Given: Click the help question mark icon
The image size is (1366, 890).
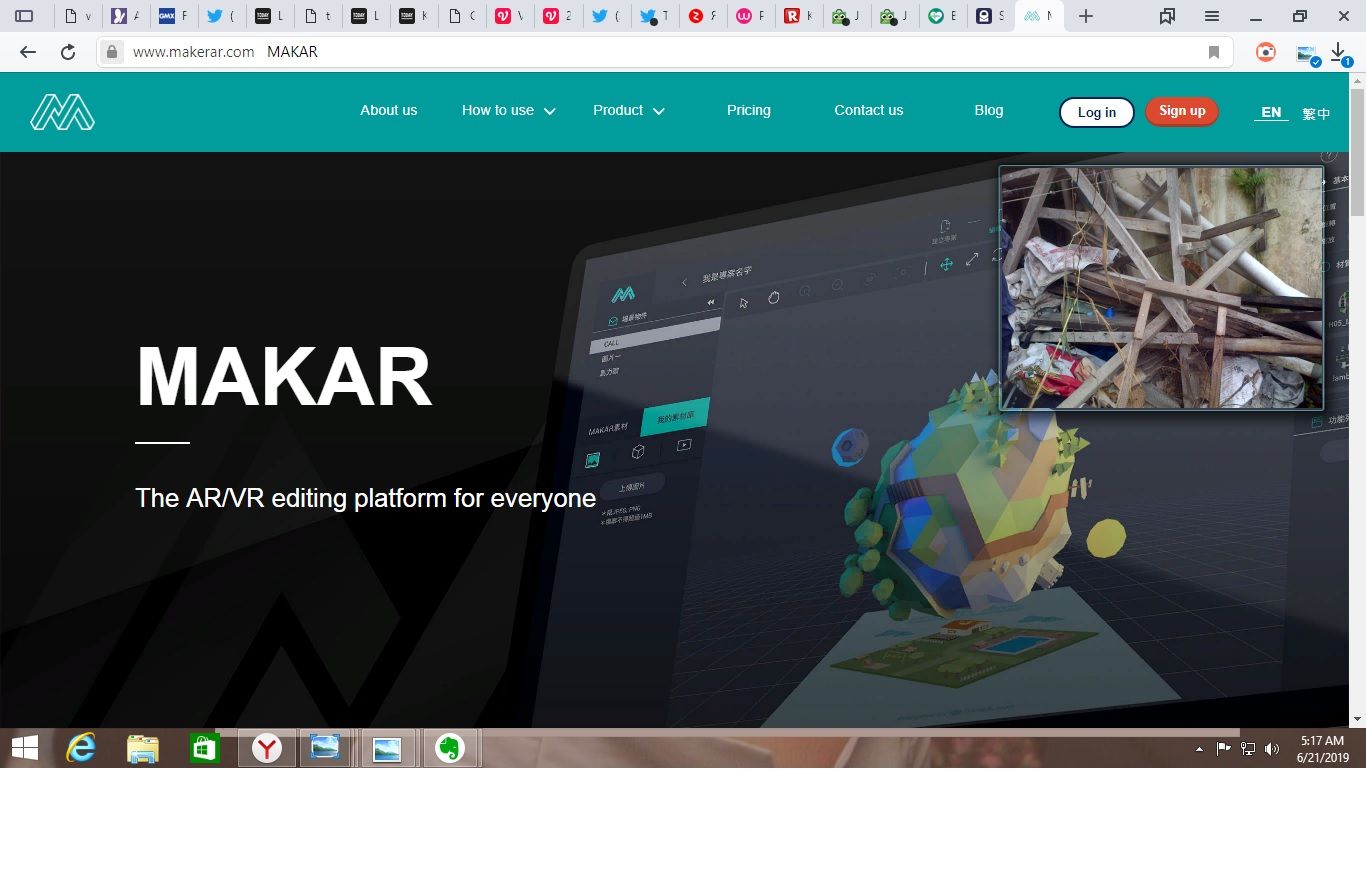Looking at the screenshot, I should click(1328, 155).
